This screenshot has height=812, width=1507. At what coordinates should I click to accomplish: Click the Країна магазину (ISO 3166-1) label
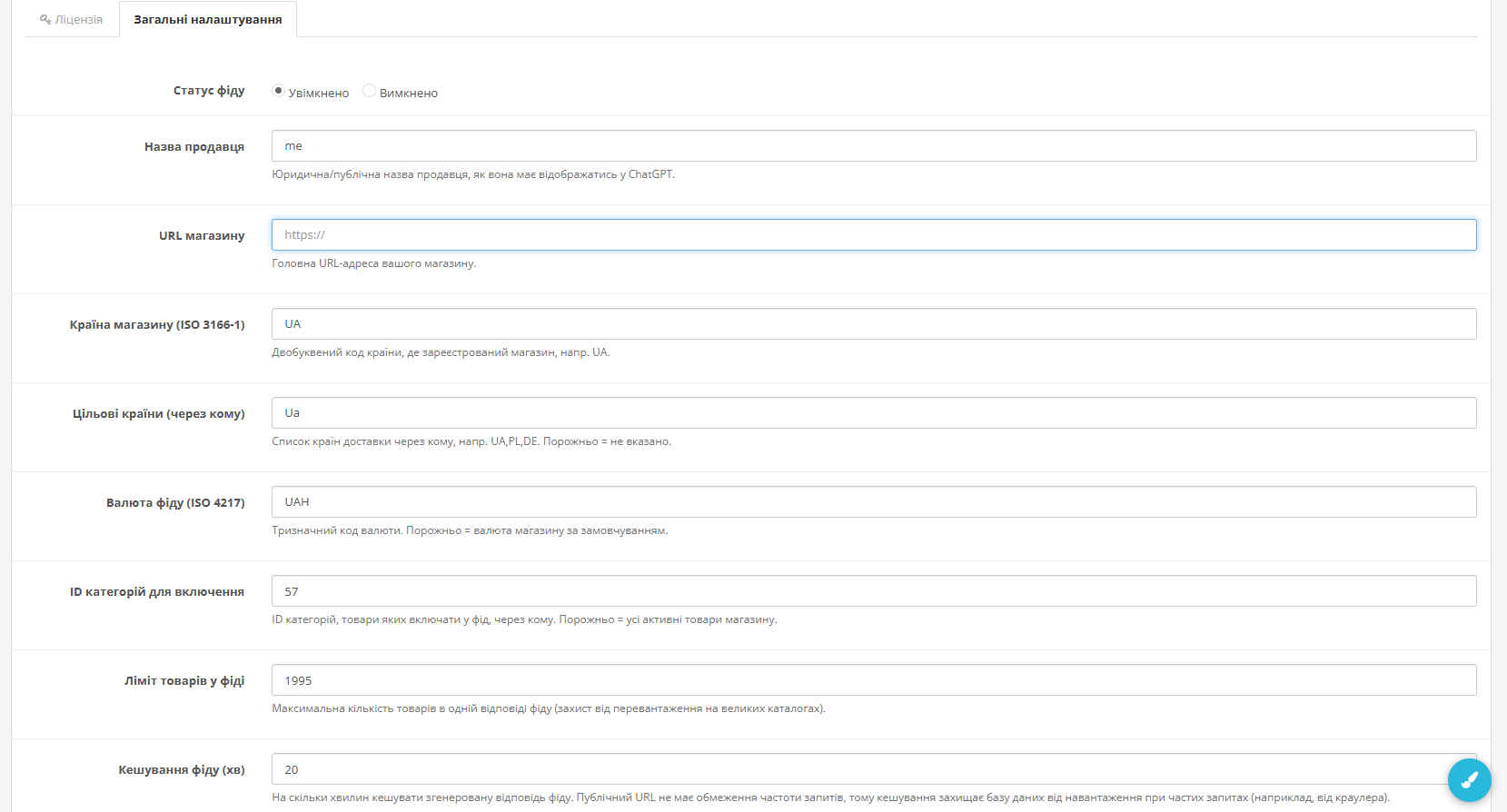click(157, 324)
